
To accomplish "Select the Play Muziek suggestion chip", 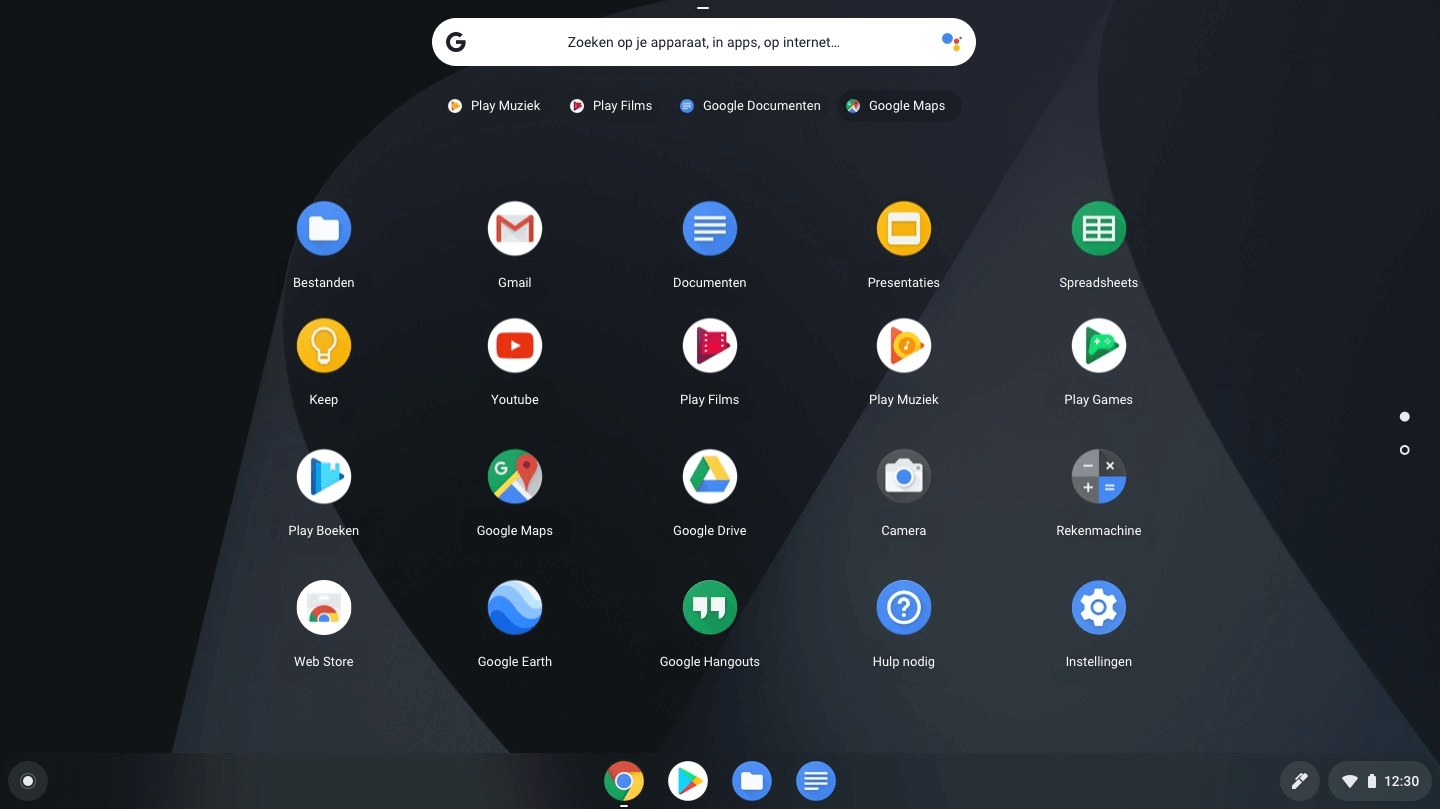I will tap(494, 106).
